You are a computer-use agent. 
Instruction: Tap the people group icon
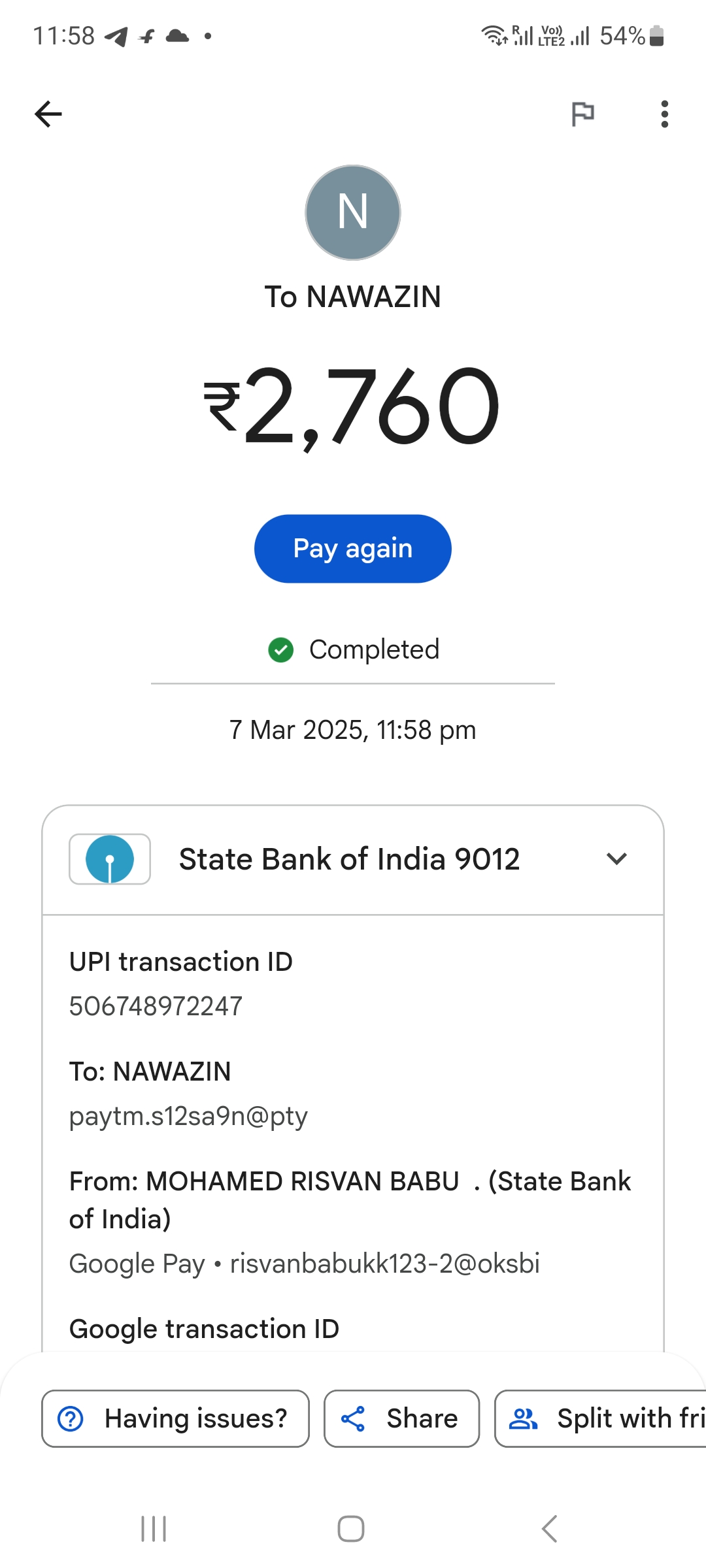[523, 1418]
